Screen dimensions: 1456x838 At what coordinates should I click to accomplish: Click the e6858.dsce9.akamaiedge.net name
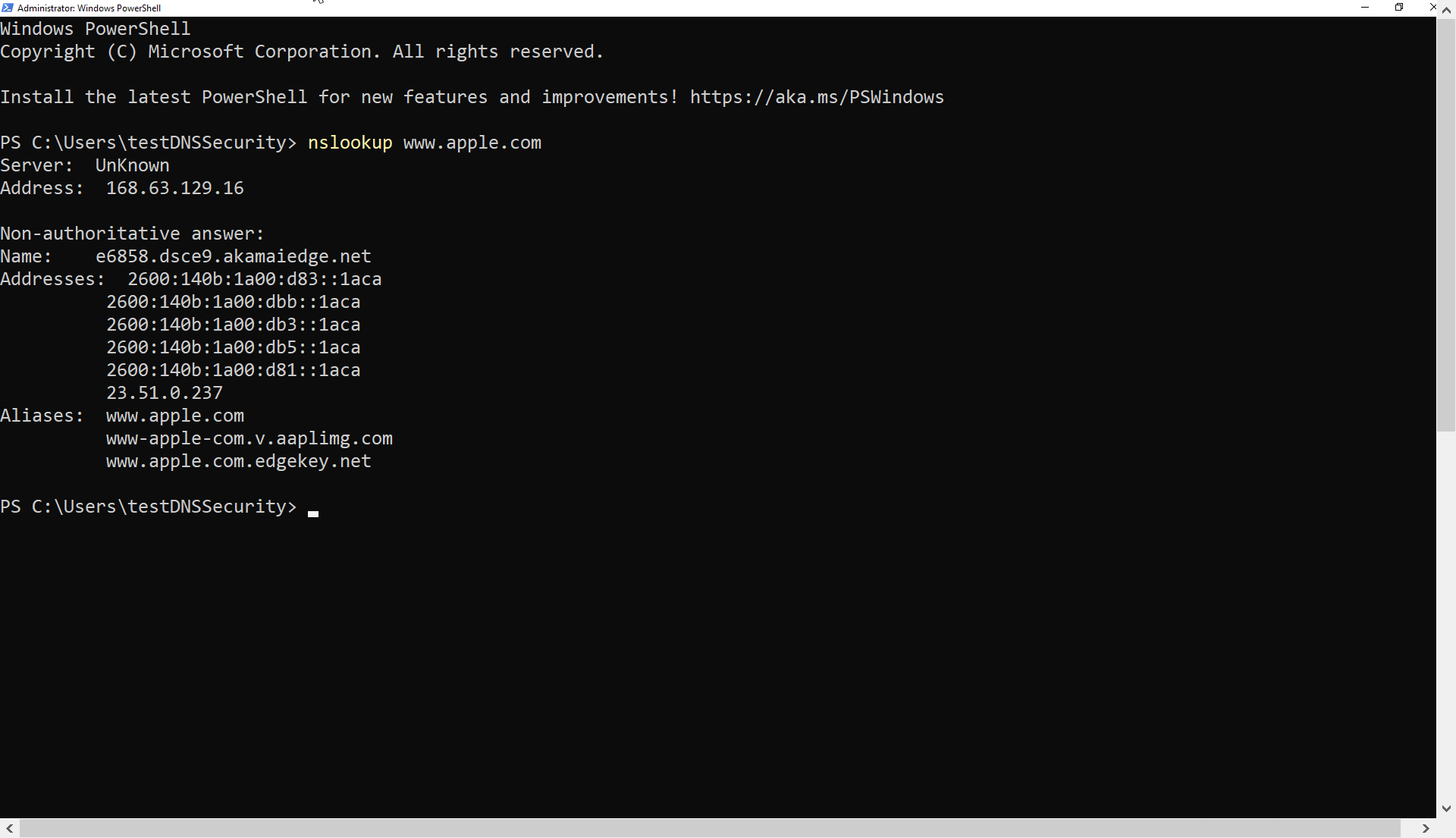tap(233, 256)
